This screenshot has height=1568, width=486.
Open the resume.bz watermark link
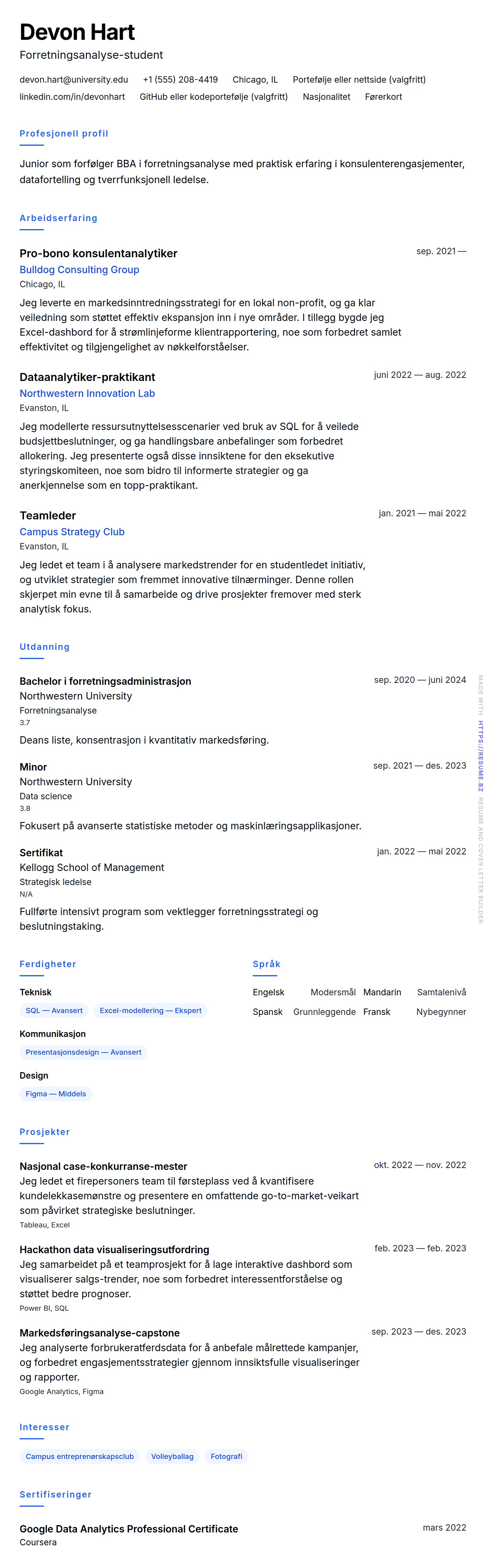(480, 756)
